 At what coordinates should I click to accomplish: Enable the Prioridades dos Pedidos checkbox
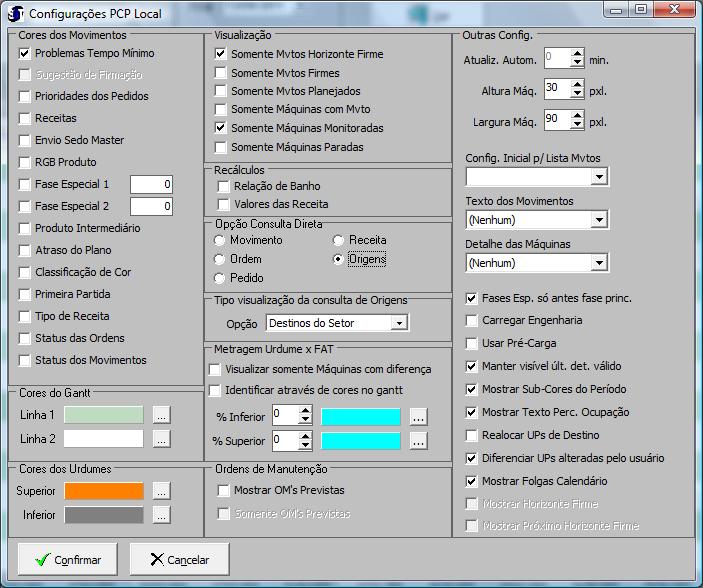[26, 97]
